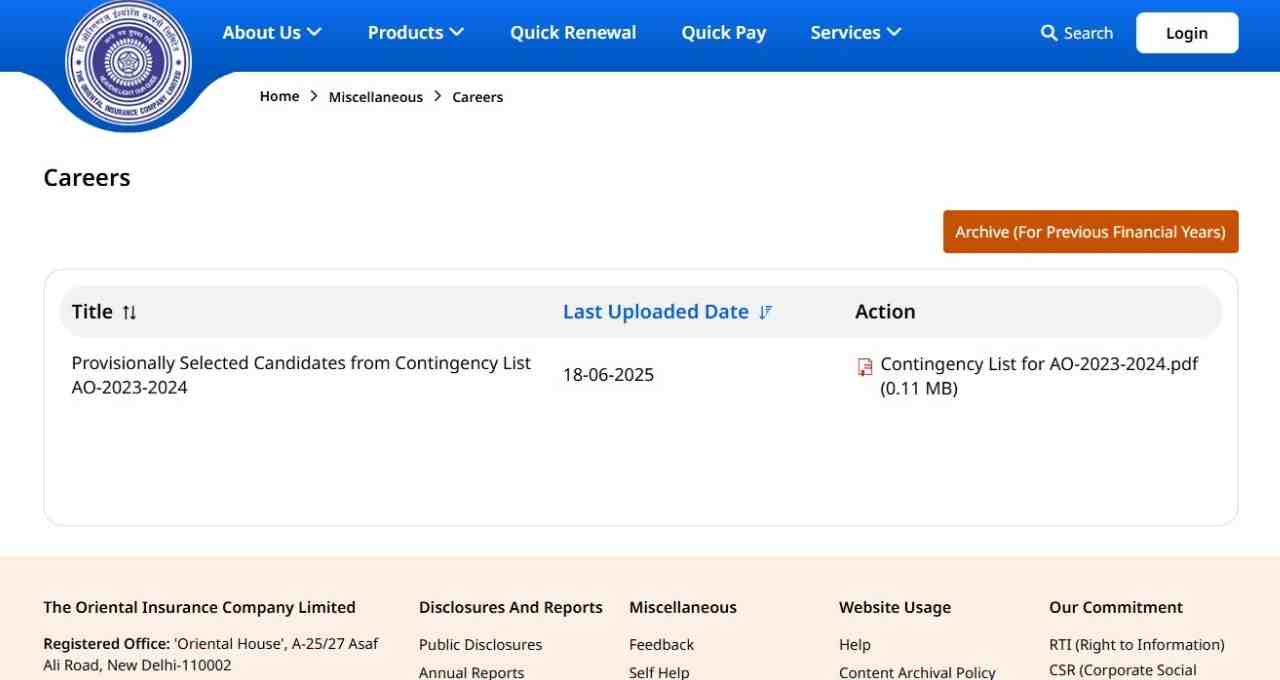
Task: Open Self Help in the footer
Action: click(x=659, y=672)
